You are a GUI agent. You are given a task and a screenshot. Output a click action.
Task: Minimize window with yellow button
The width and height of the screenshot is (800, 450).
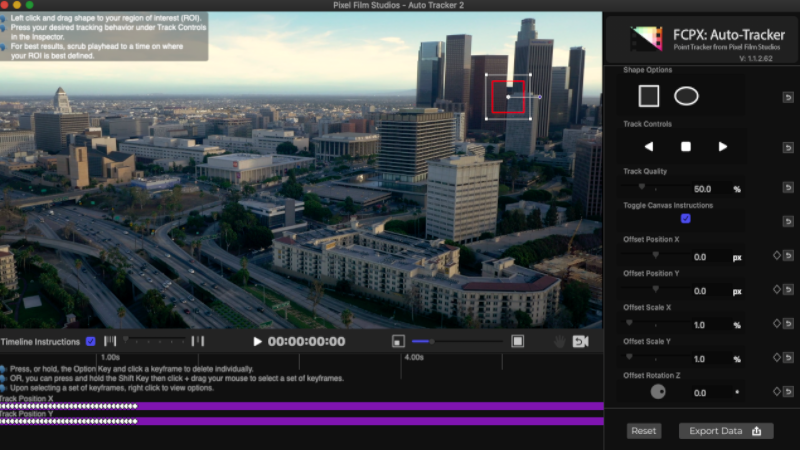(17, 5)
